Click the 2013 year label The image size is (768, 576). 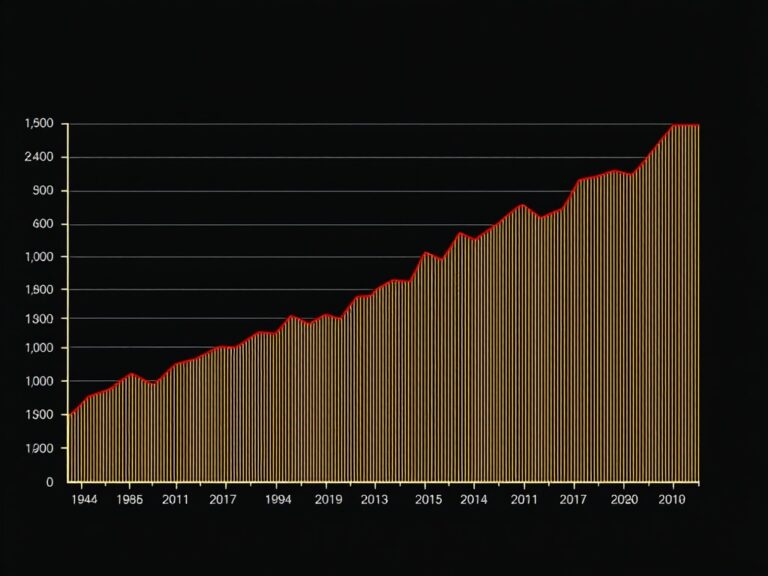click(374, 499)
